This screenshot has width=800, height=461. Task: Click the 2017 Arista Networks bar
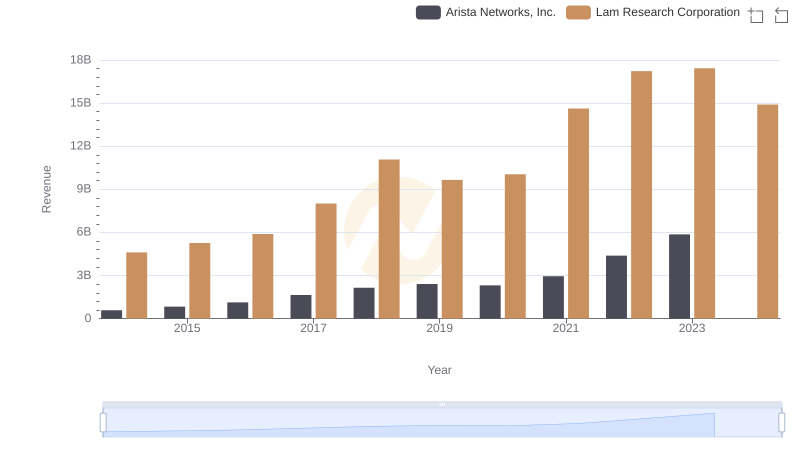[x=301, y=306]
